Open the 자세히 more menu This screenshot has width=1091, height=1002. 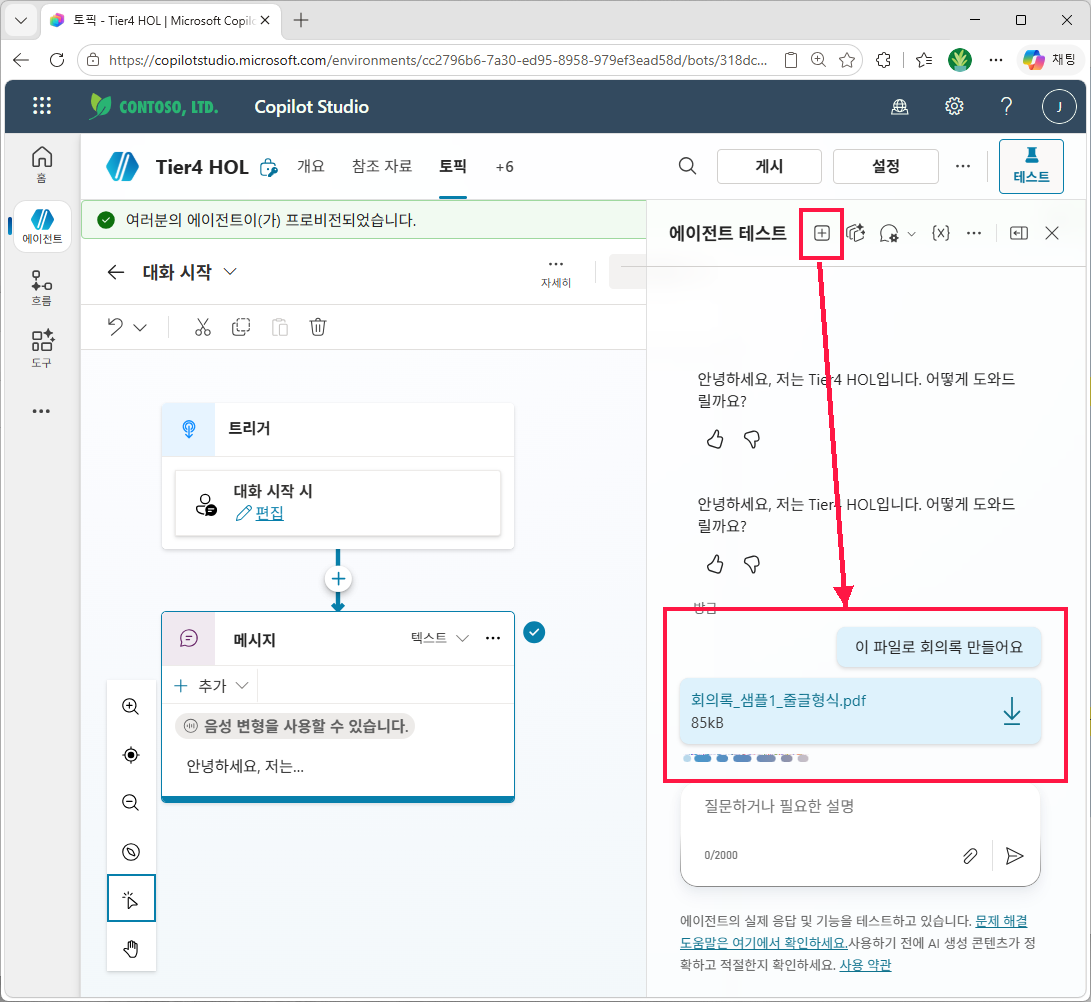[x=556, y=272]
